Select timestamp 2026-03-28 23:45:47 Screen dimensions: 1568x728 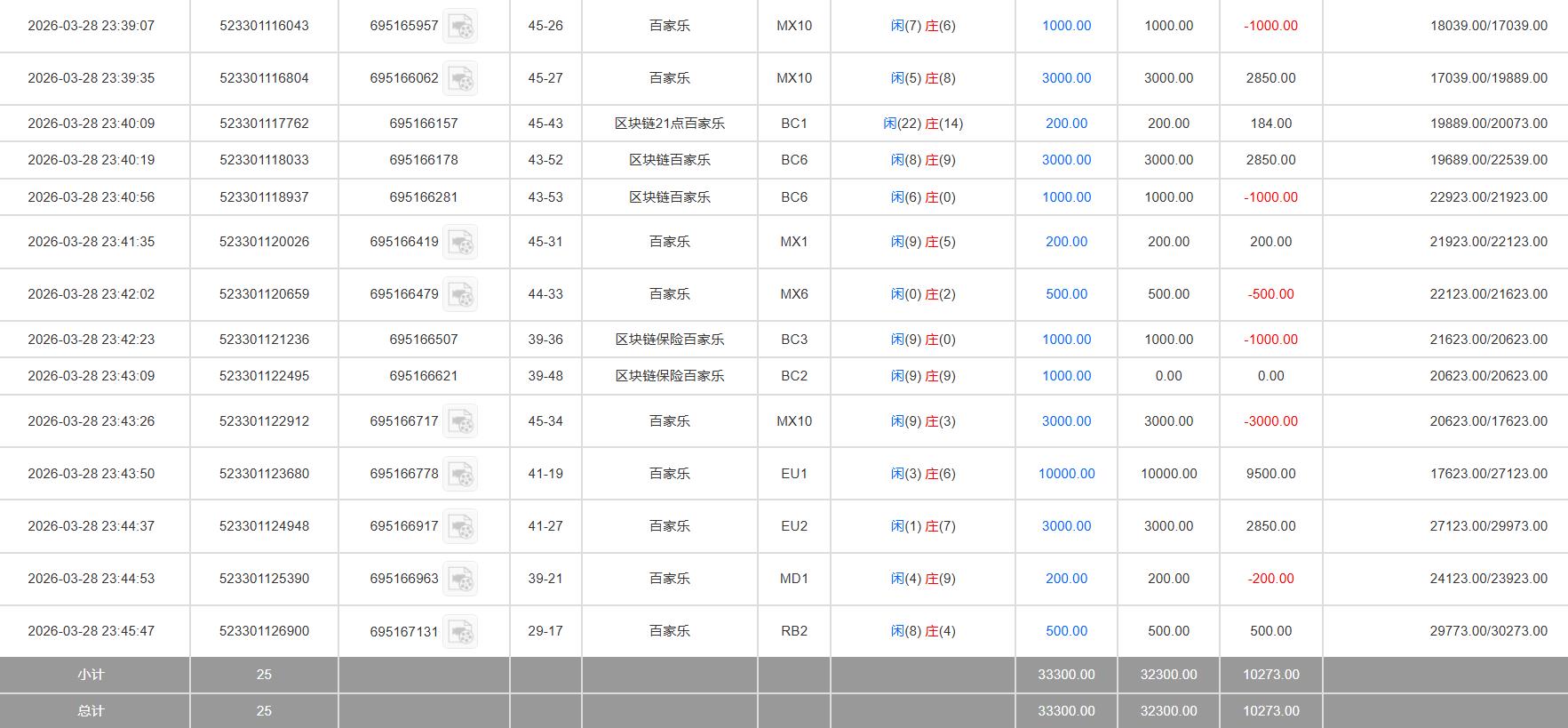pyautogui.click(x=92, y=631)
